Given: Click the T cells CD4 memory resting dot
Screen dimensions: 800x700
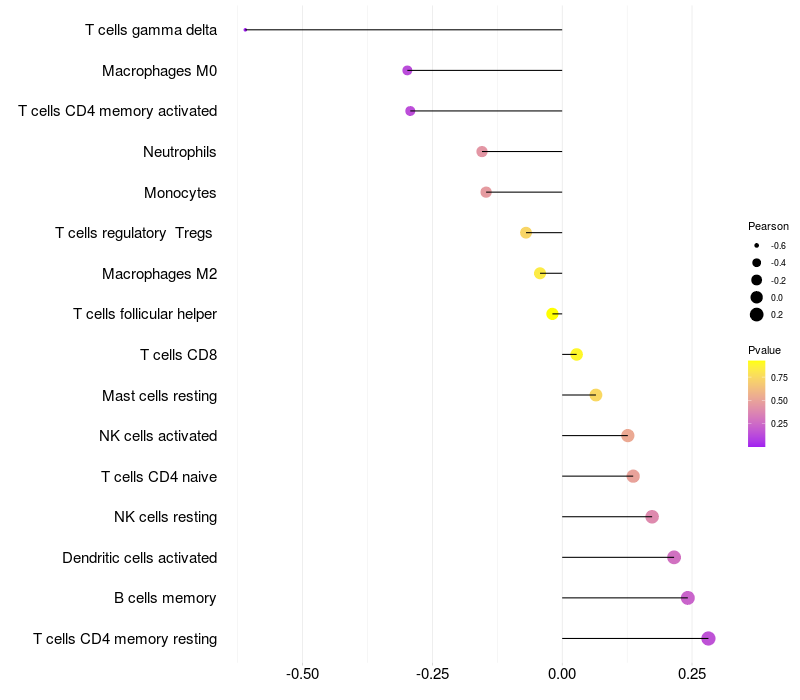Looking at the screenshot, I should (x=708, y=638).
